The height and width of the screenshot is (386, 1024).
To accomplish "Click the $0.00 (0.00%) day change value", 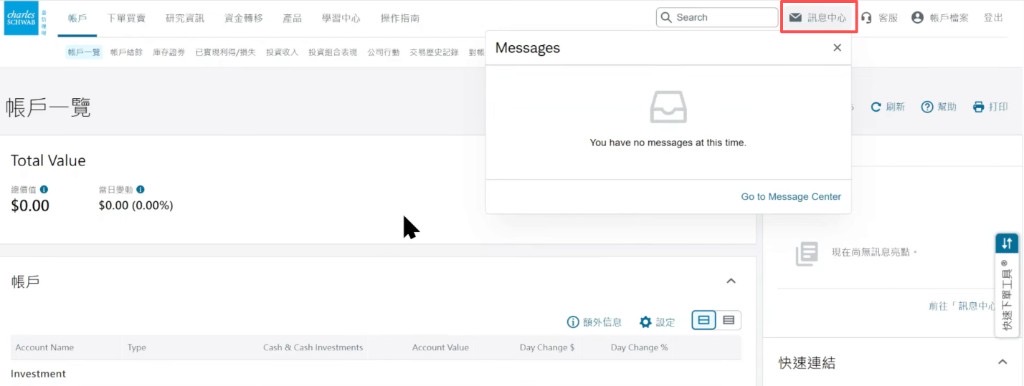I will [136, 206].
